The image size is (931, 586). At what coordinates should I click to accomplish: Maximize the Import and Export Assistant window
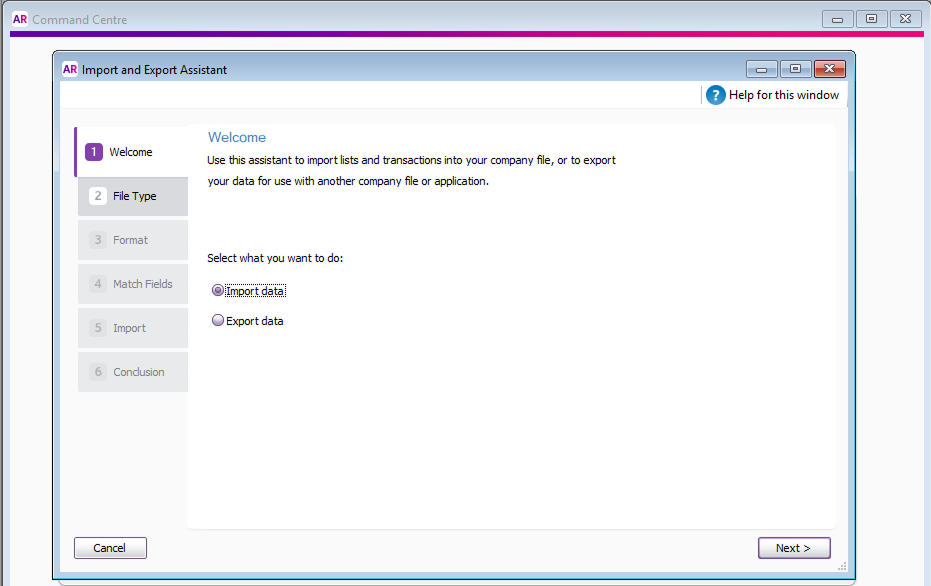click(795, 70)
